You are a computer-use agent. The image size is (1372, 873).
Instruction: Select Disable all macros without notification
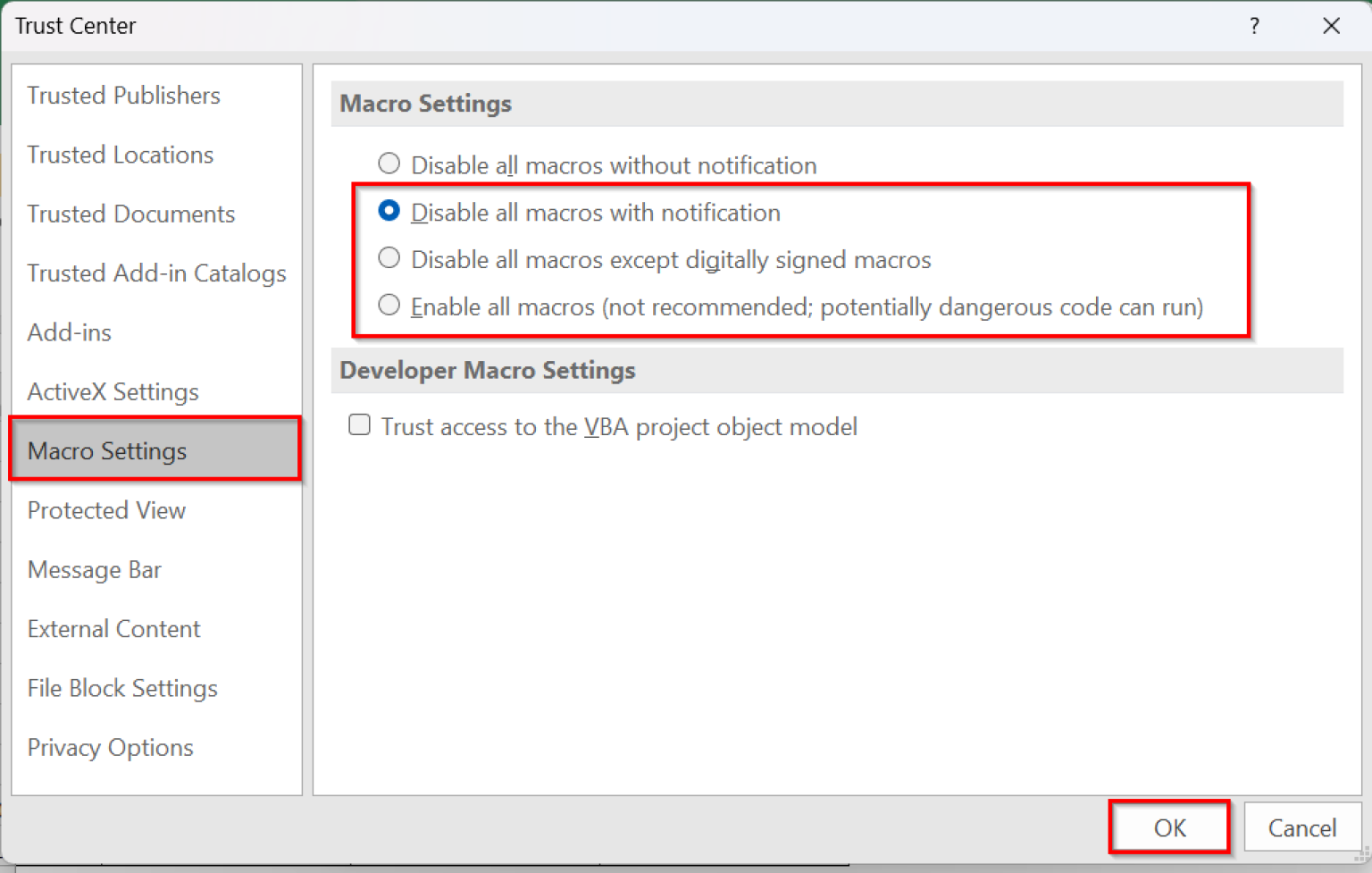coord(389,164)
